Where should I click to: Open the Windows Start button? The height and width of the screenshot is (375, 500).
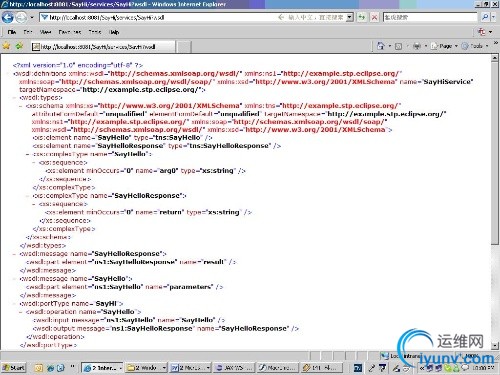[14, 368]
